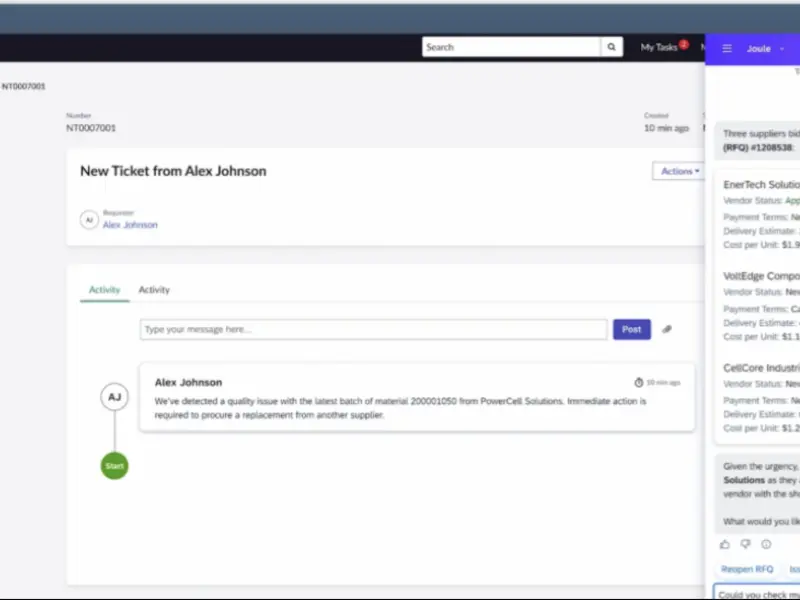Viewport: 800px width, 600px height.
Task: Click the CellCore Industries supplier name
Action: (761, 368)
